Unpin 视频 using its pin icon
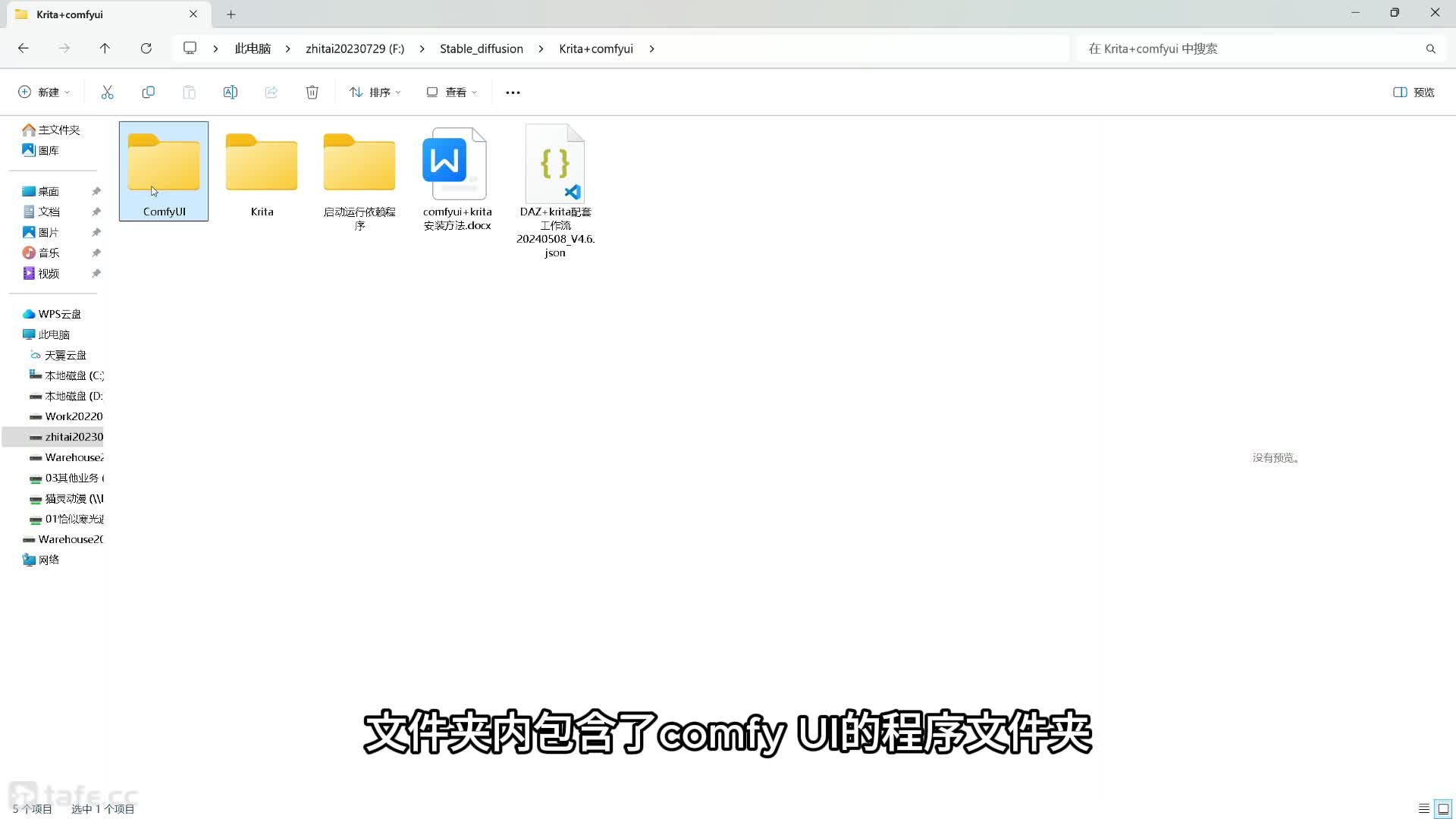 [96, 273]
